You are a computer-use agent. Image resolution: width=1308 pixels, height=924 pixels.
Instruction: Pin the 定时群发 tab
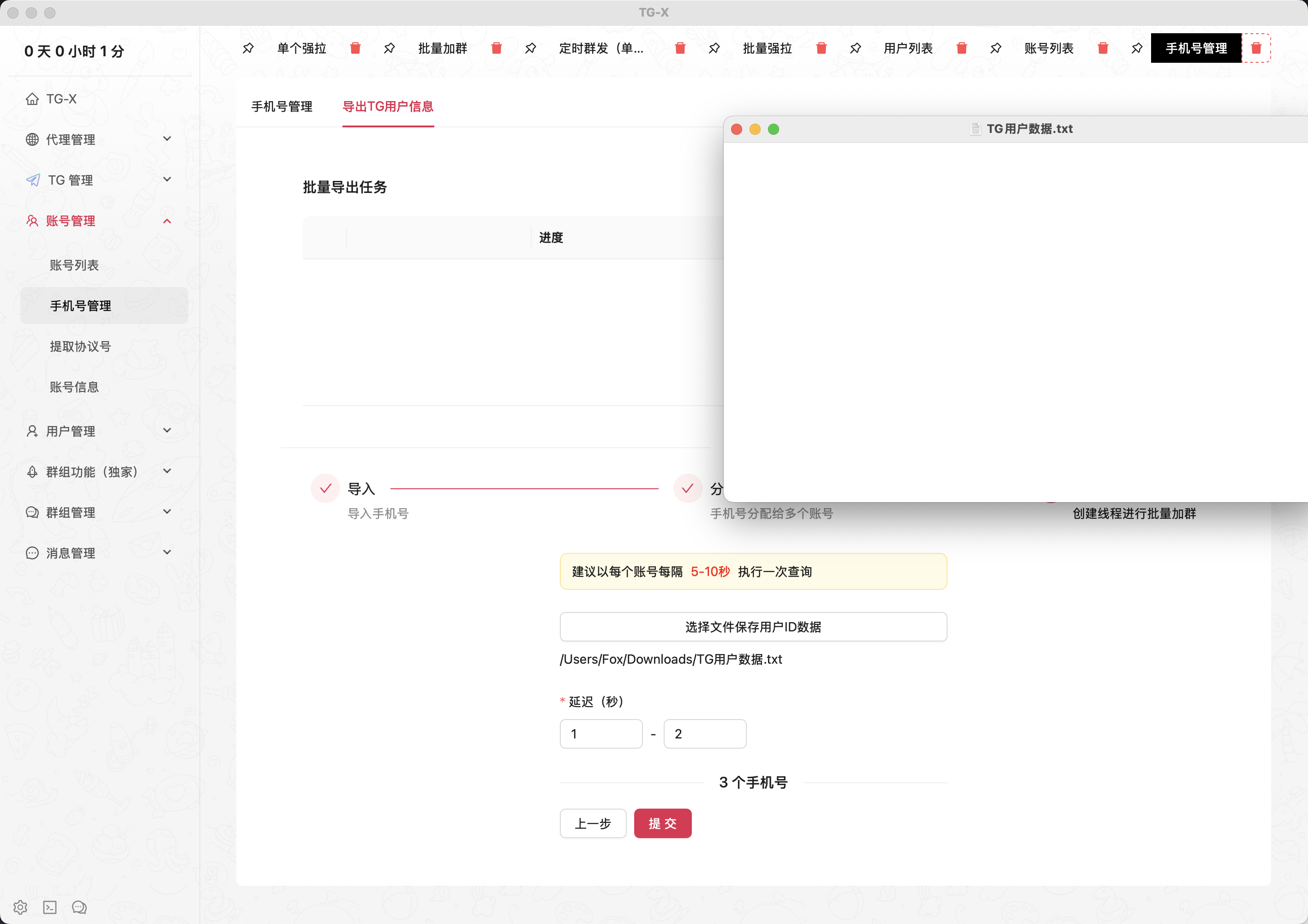click(530, 48)
